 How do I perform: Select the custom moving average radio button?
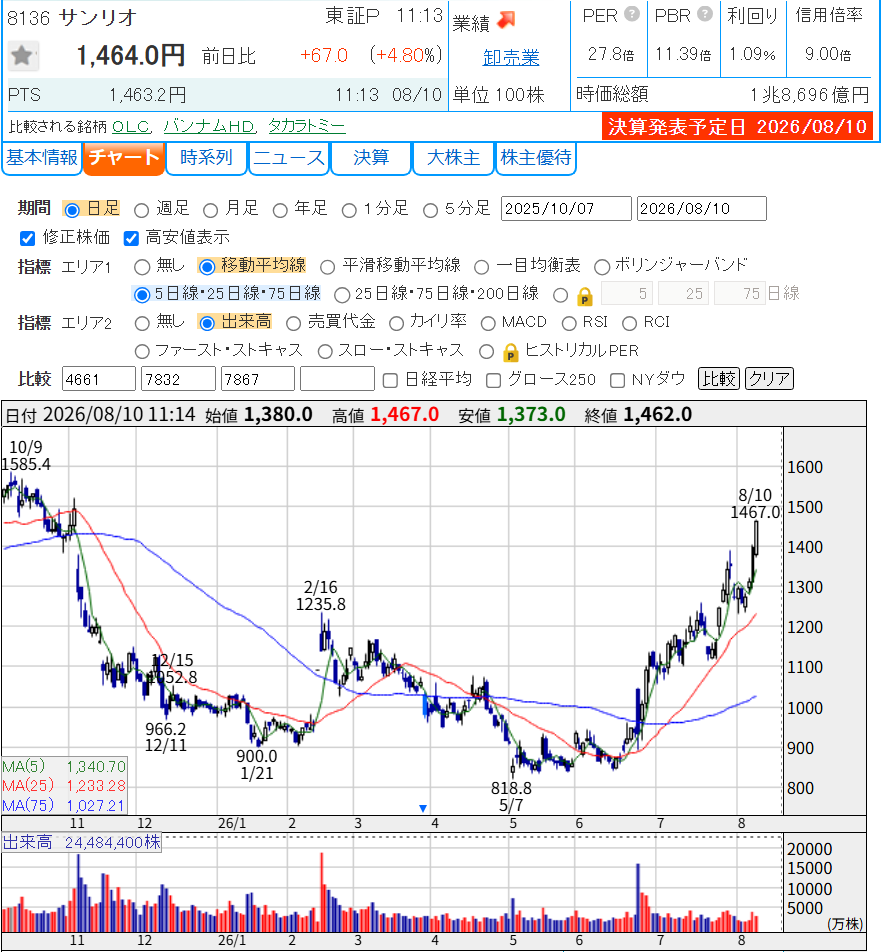tap(560, 296)
